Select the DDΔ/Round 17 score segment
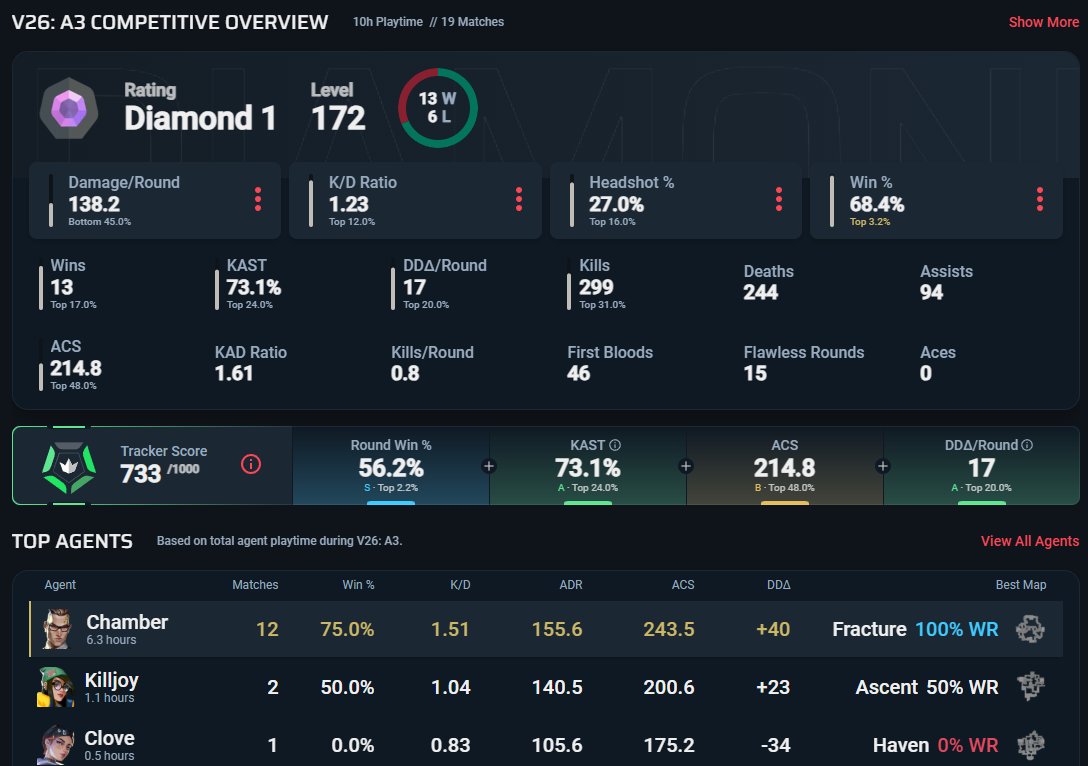 tap(981, 466)
